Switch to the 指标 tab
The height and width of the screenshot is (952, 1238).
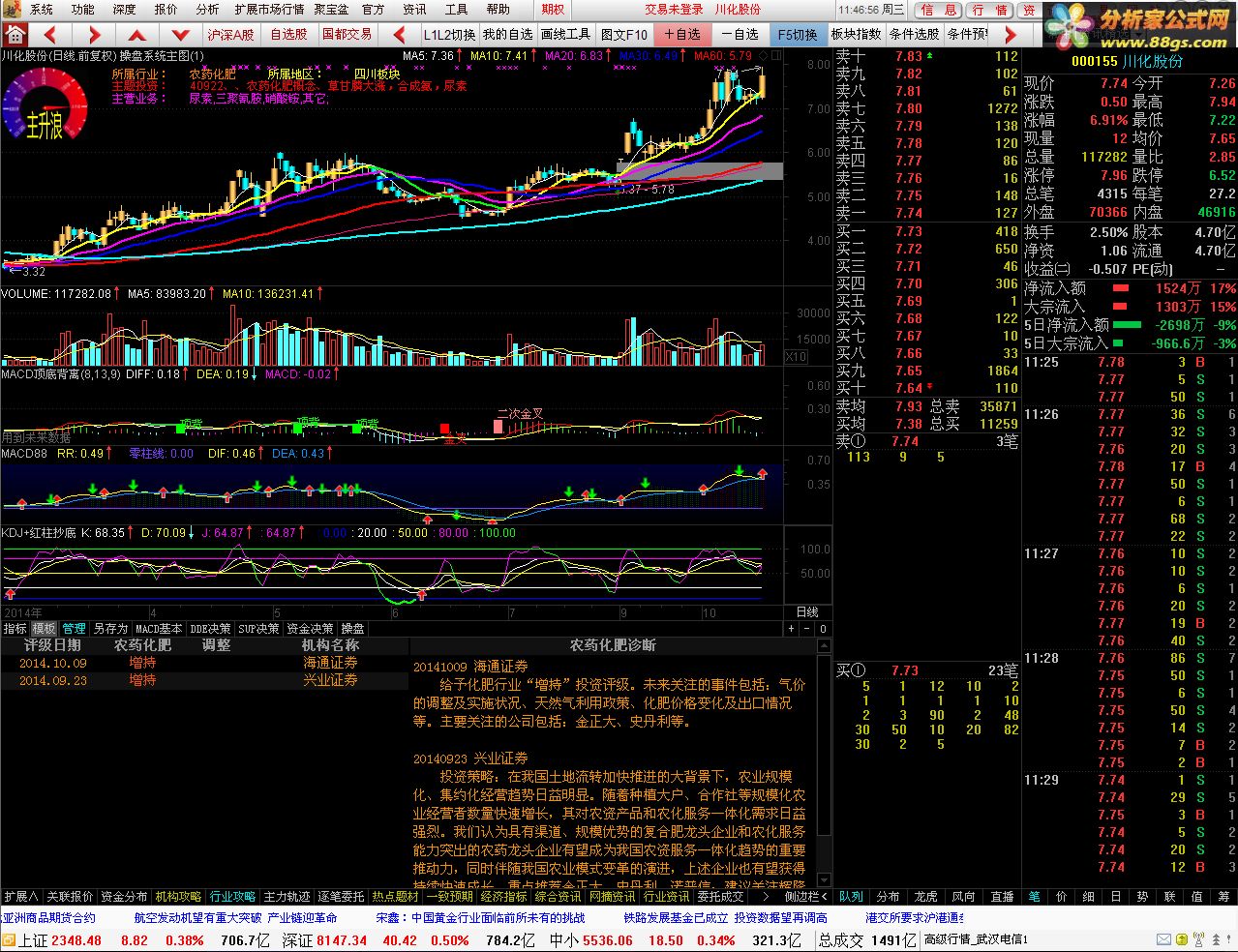15,629
